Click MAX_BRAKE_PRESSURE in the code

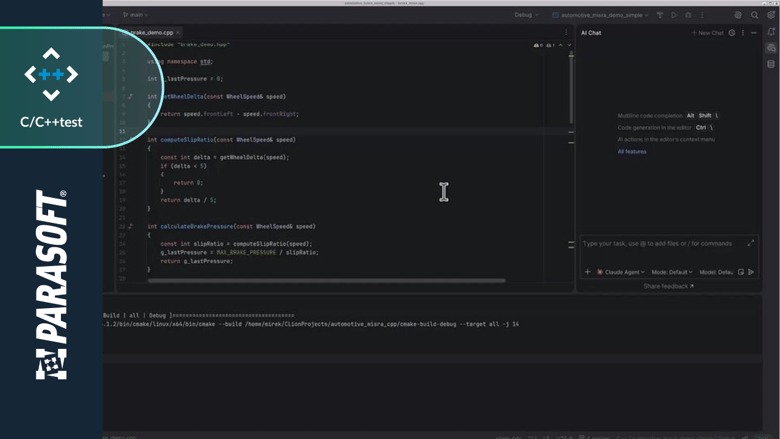click(x=246, y=253)
